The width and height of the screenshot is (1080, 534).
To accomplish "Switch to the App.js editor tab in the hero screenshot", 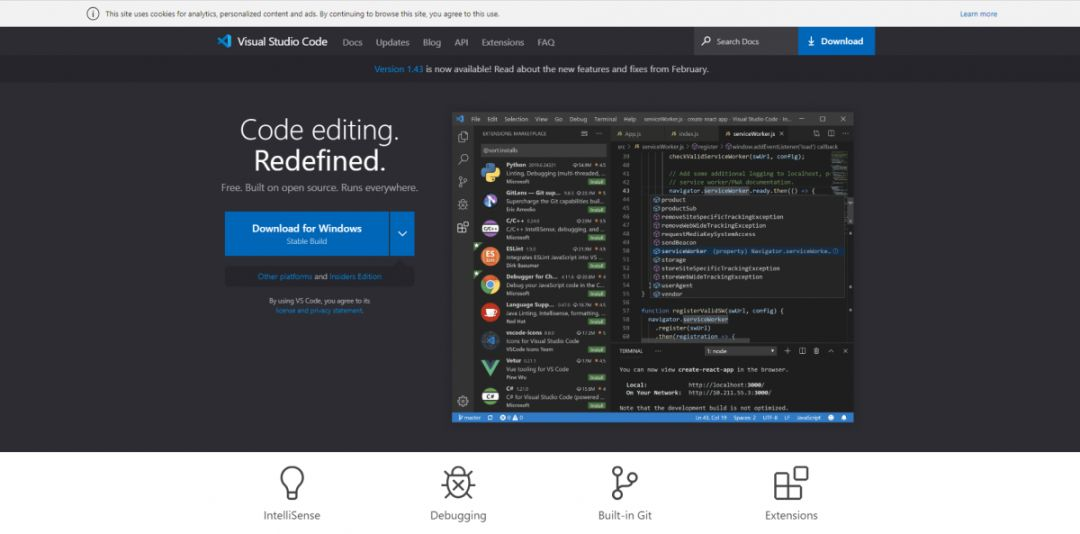I will [632, 134].
